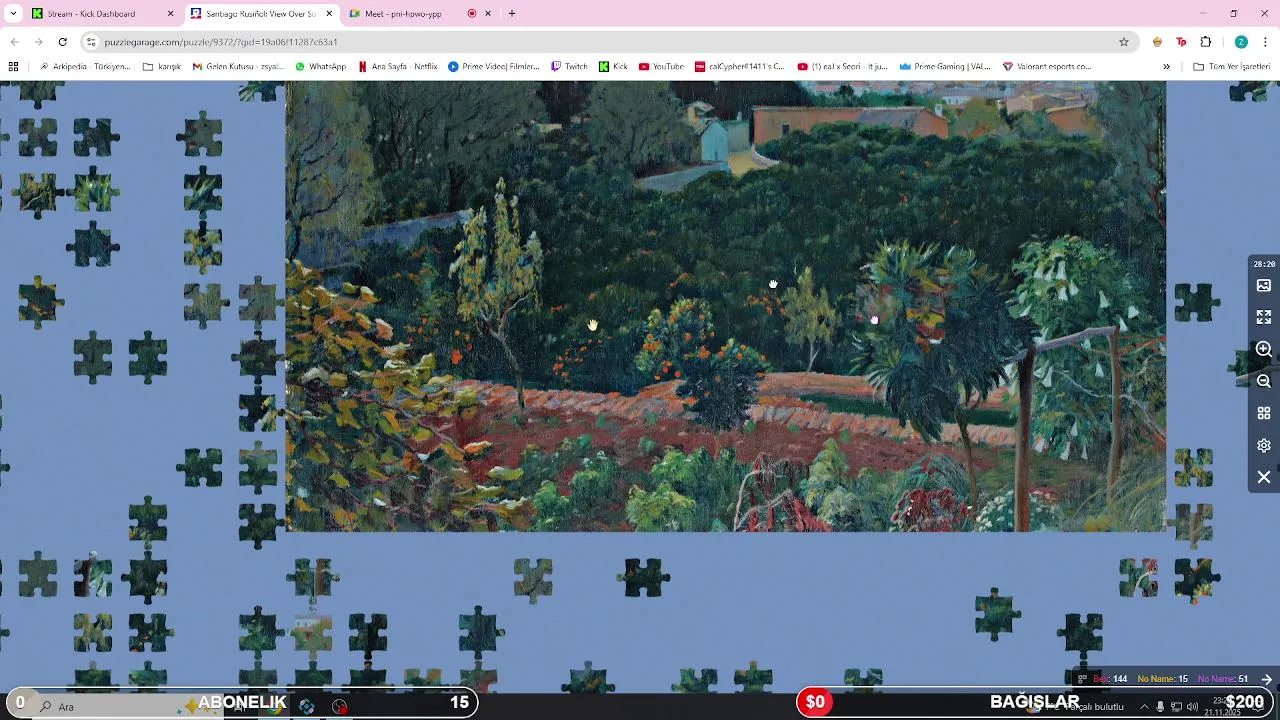This screenshot has height=720, width=1280.
Task: Open the Arkipedia bookmark
Action: point(84,67)
